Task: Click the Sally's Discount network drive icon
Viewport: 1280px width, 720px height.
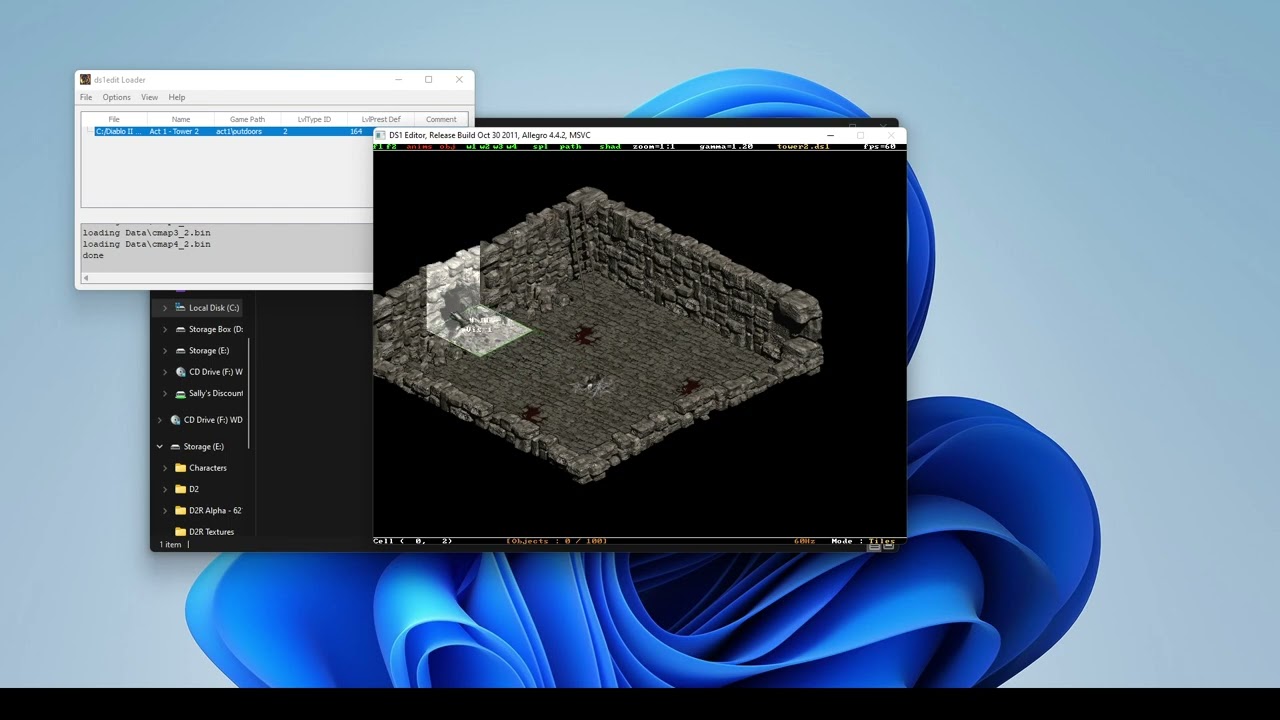Action: point(180,393)
